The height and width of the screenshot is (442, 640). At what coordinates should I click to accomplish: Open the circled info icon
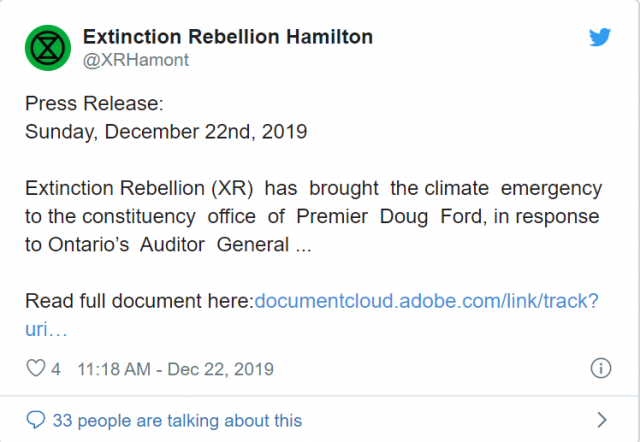[601, 368]
